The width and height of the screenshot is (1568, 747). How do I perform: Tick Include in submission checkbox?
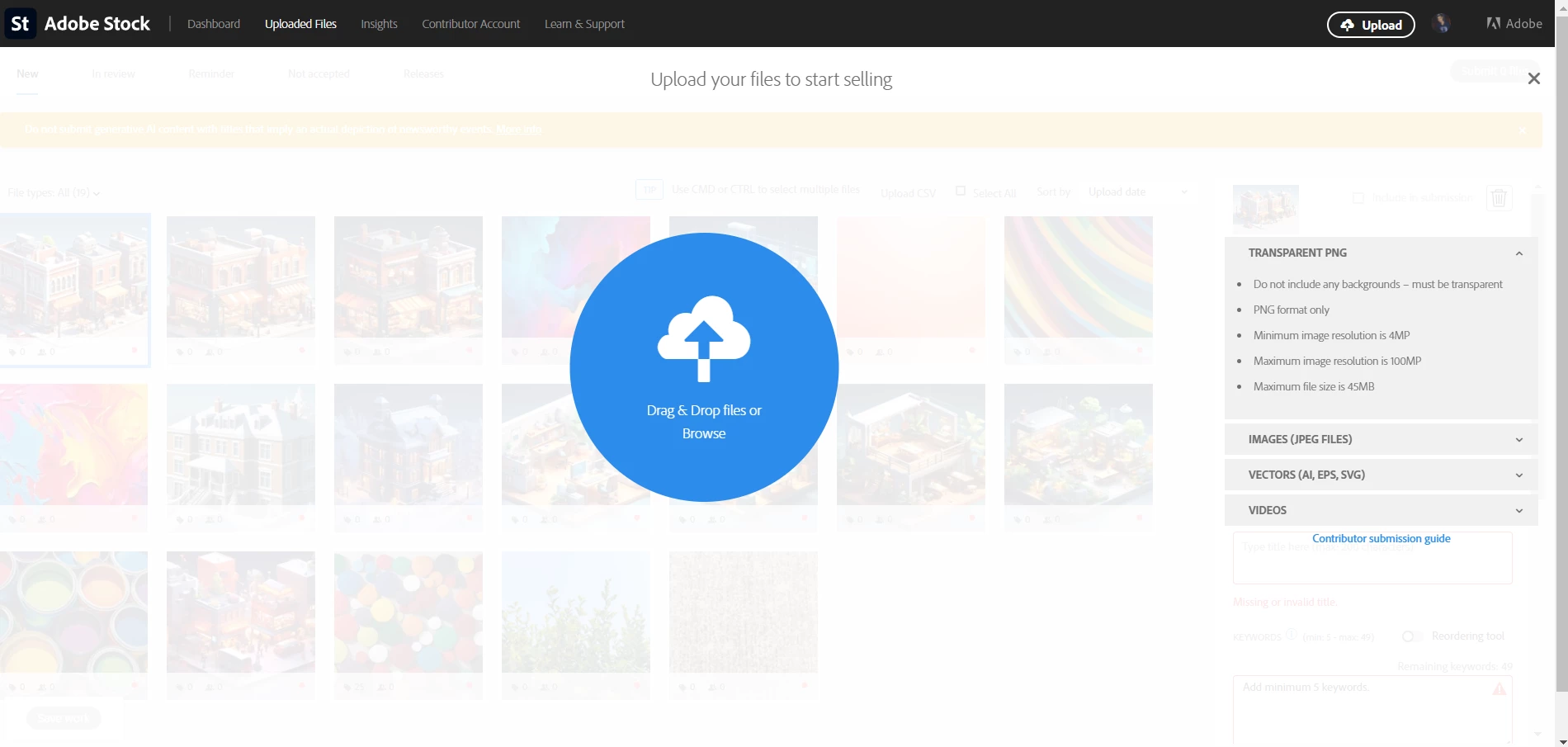(1358, 197)
